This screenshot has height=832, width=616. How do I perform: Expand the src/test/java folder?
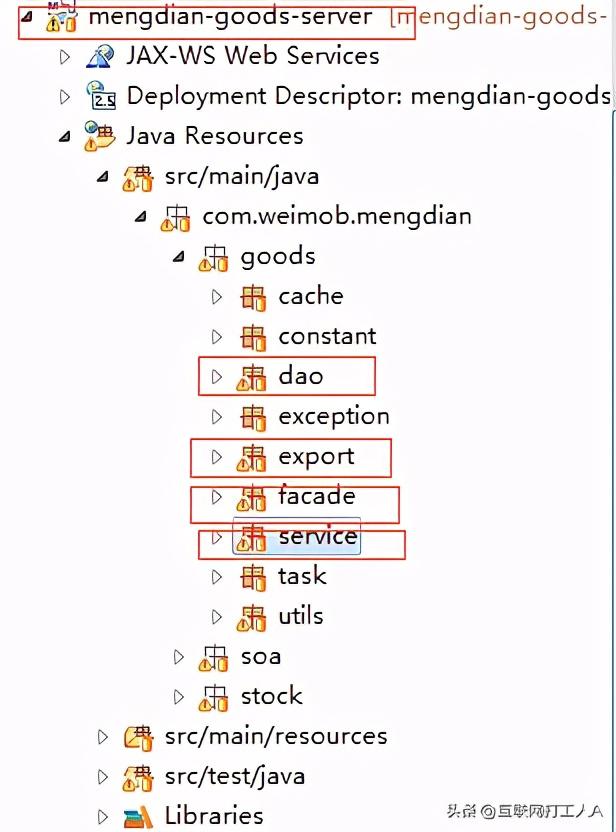(103, 777)
